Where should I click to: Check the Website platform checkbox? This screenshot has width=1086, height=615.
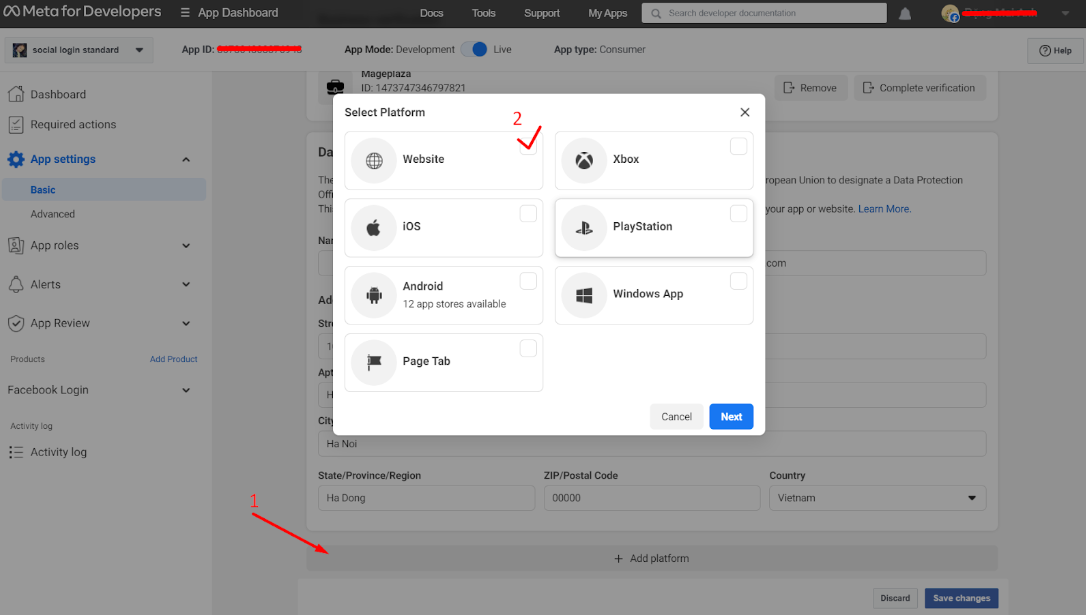coord(528,146)
